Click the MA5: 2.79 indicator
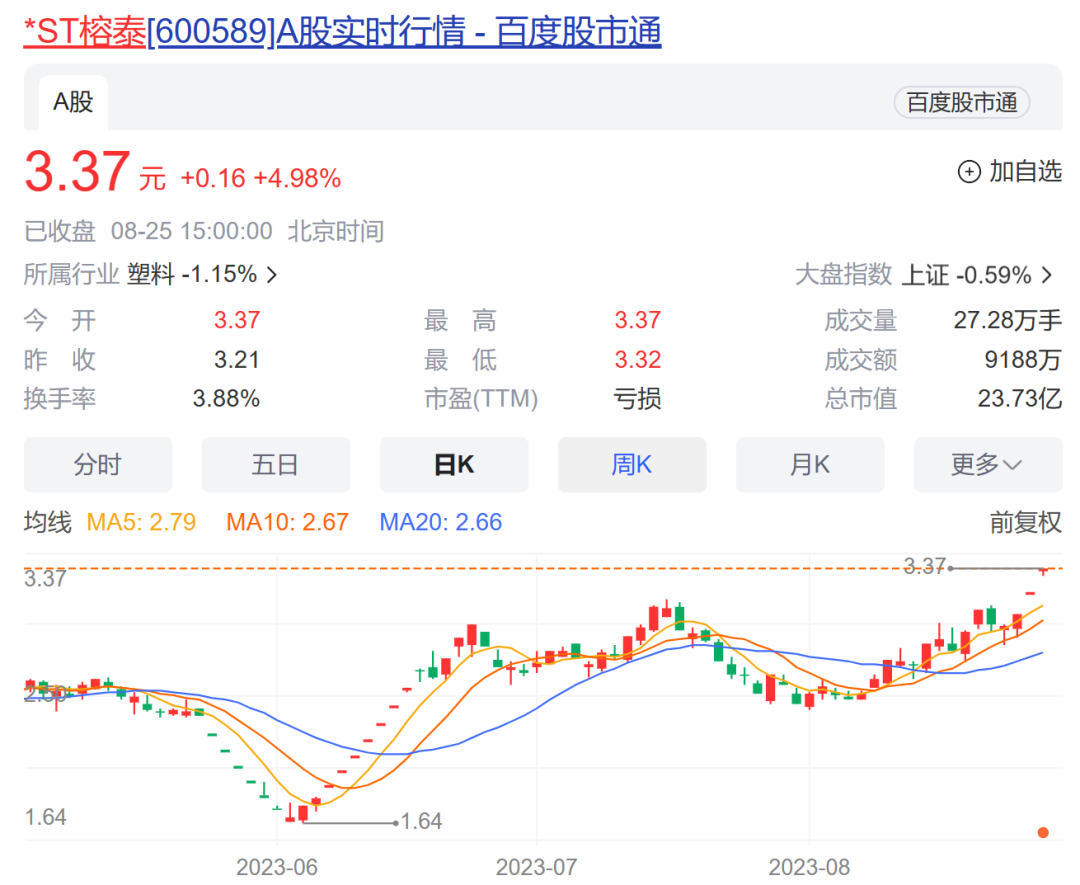The height and width of the screenshot is (885, 1080). click(x=141, y=522)
